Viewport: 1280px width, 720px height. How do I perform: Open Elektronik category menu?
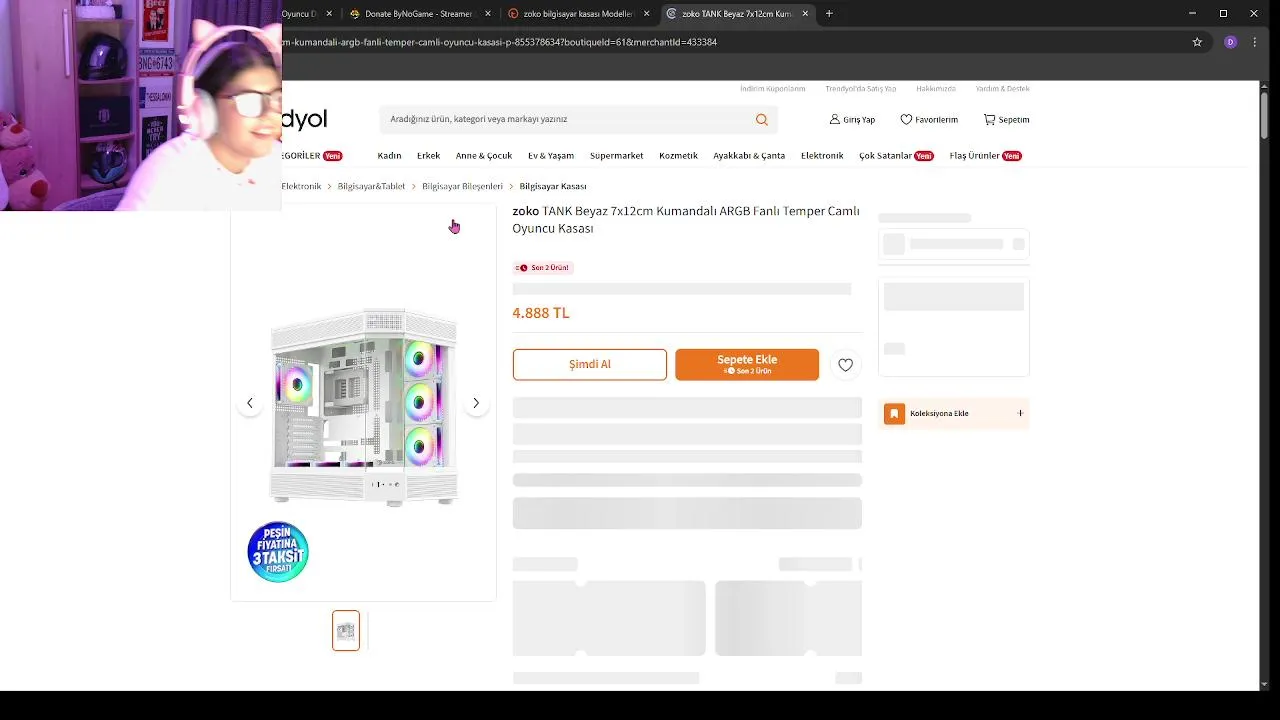(822, 156)
